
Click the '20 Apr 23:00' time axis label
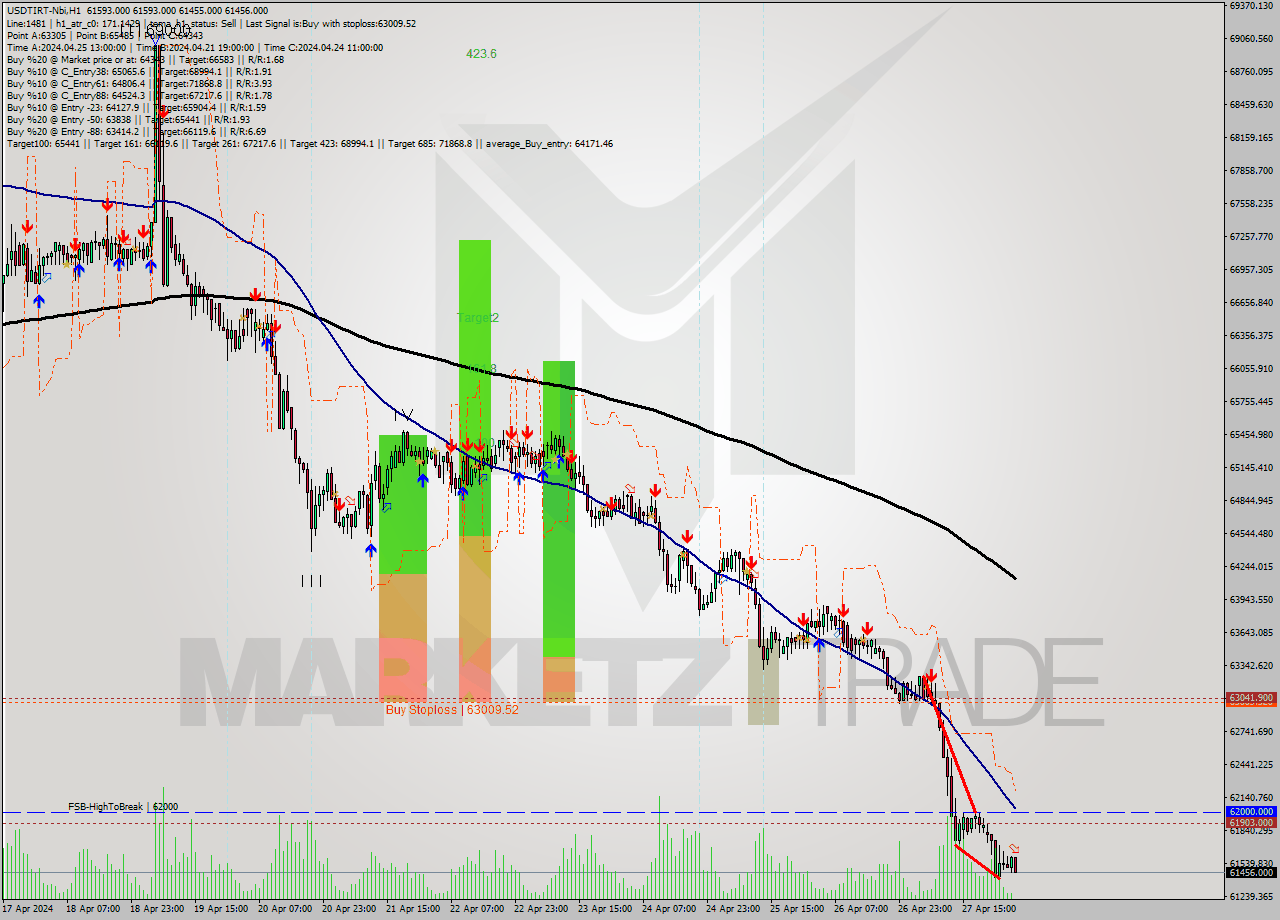coord(347,909)
